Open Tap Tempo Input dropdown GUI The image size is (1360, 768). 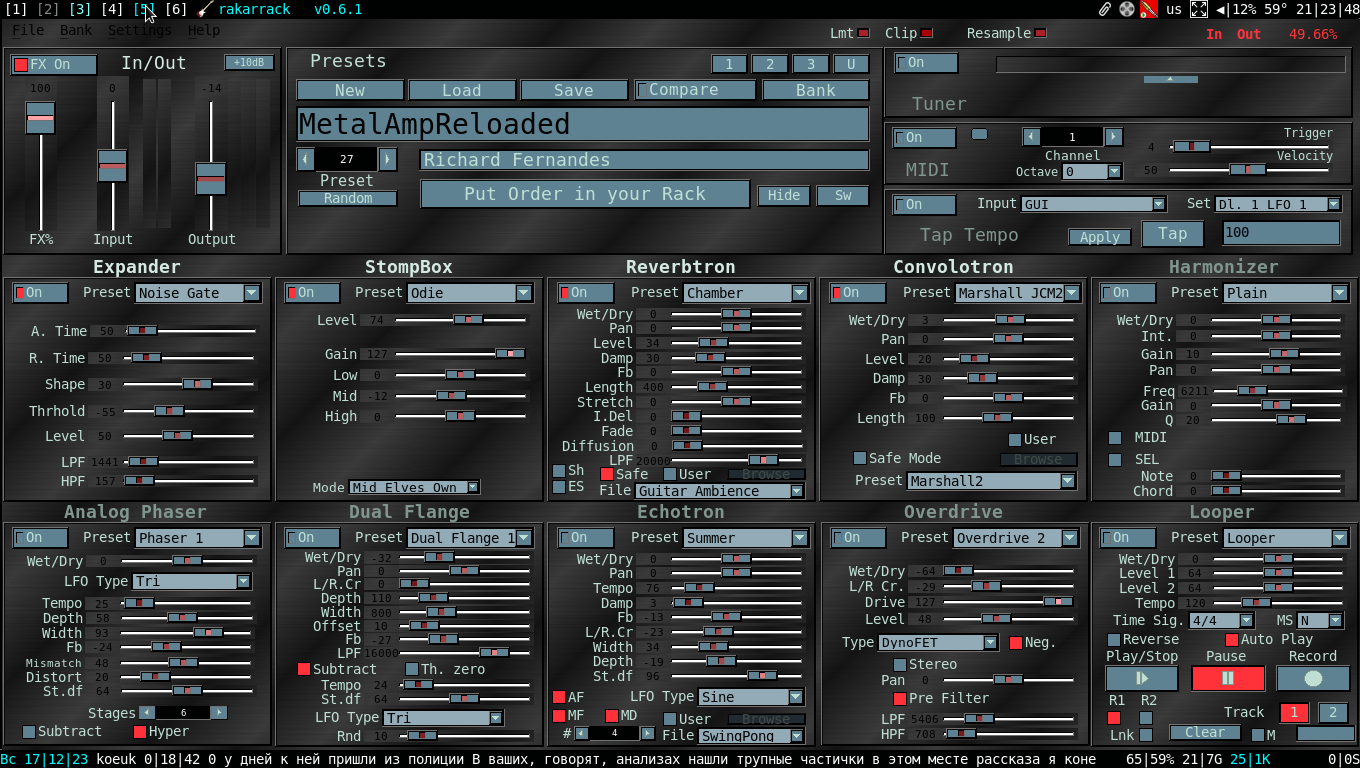click(x=1093, y=204)
